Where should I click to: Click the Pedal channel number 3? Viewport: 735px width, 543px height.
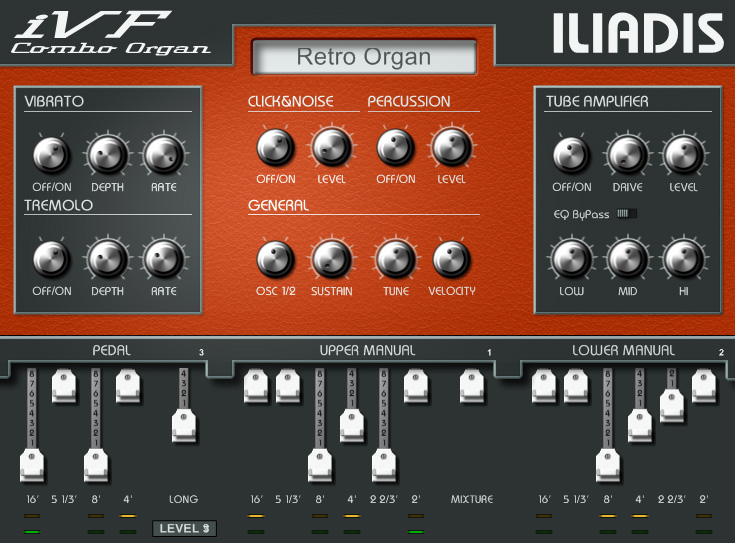click(x=202, y=352)
